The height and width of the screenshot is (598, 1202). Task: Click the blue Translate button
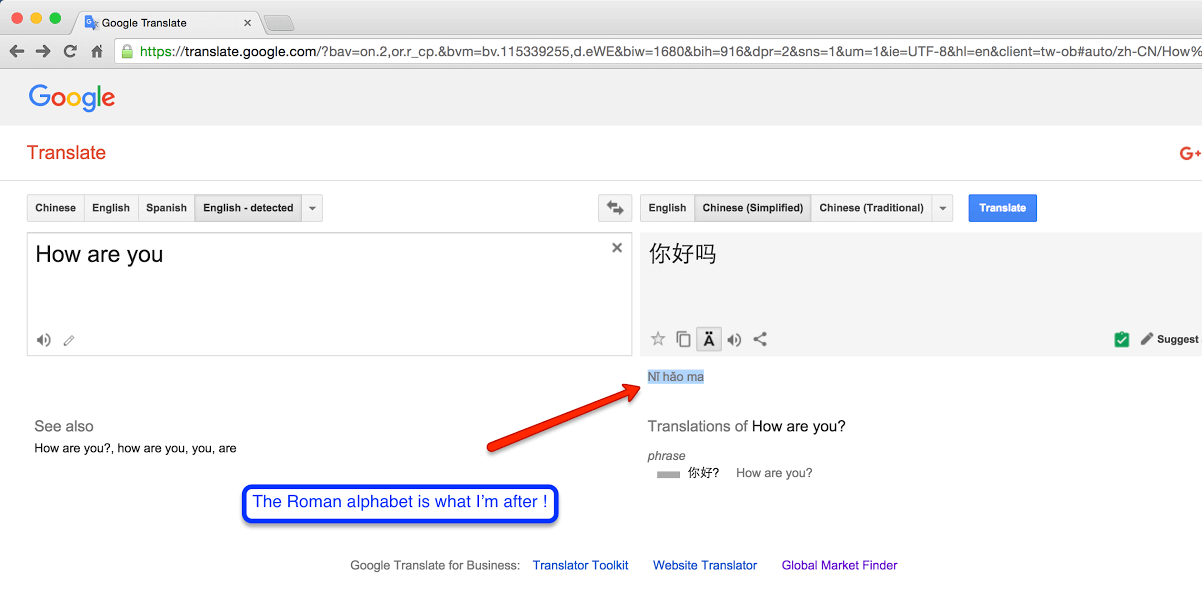click(1003, 208)
